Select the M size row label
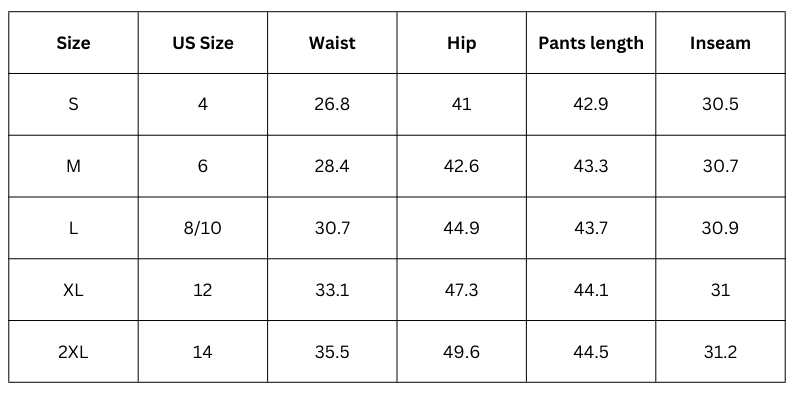Screen dimensions: 800x400 coord(73,166)
